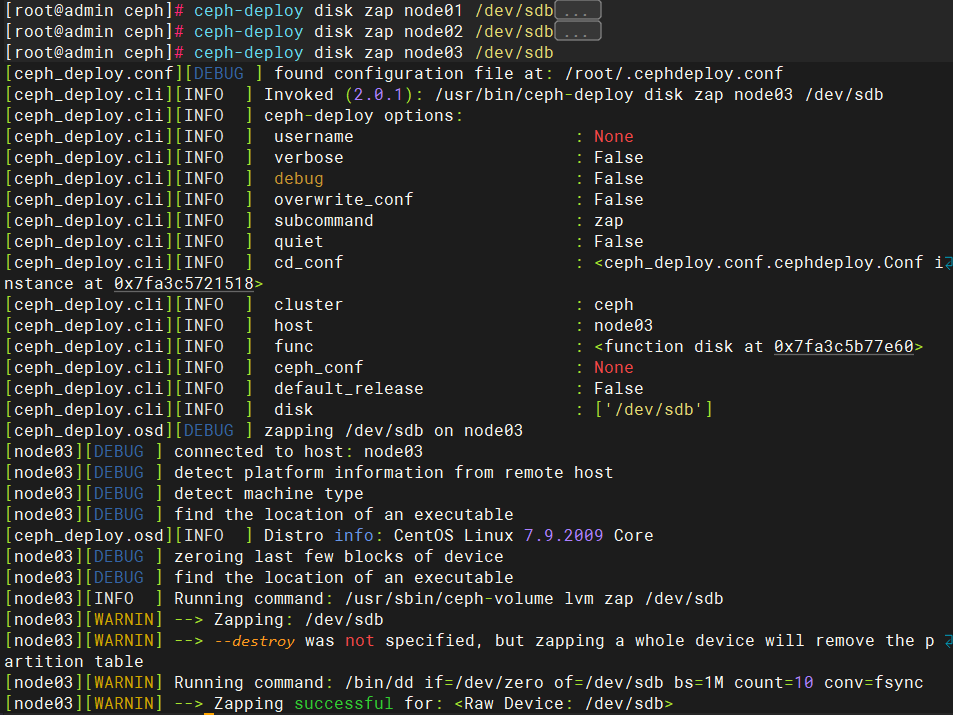Open the 0x7fa3c5b77e60 function address link
This screenshot has width=953, height=715.
point(844,347)
